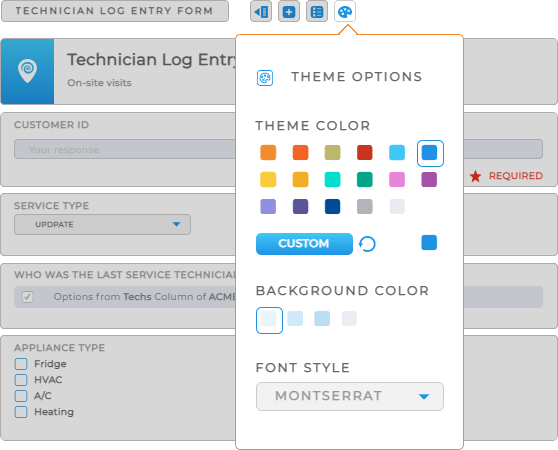Viewport: 558px width, 450px height.
Task: Select the third medium blue background color
Action: 322,318
